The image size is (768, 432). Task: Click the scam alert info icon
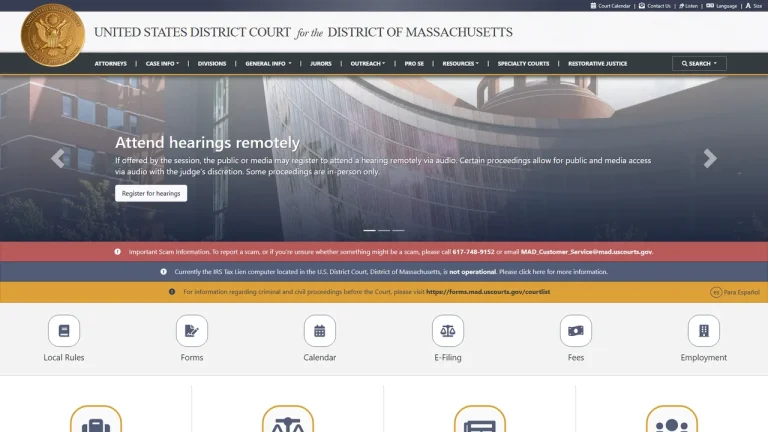click(x=118, y=252)
